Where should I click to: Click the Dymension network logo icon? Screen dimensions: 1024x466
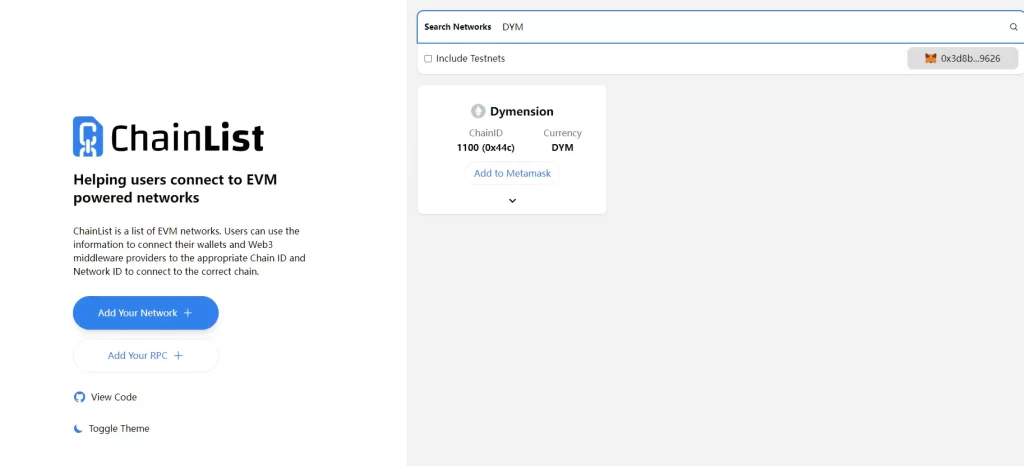(478, 111)
